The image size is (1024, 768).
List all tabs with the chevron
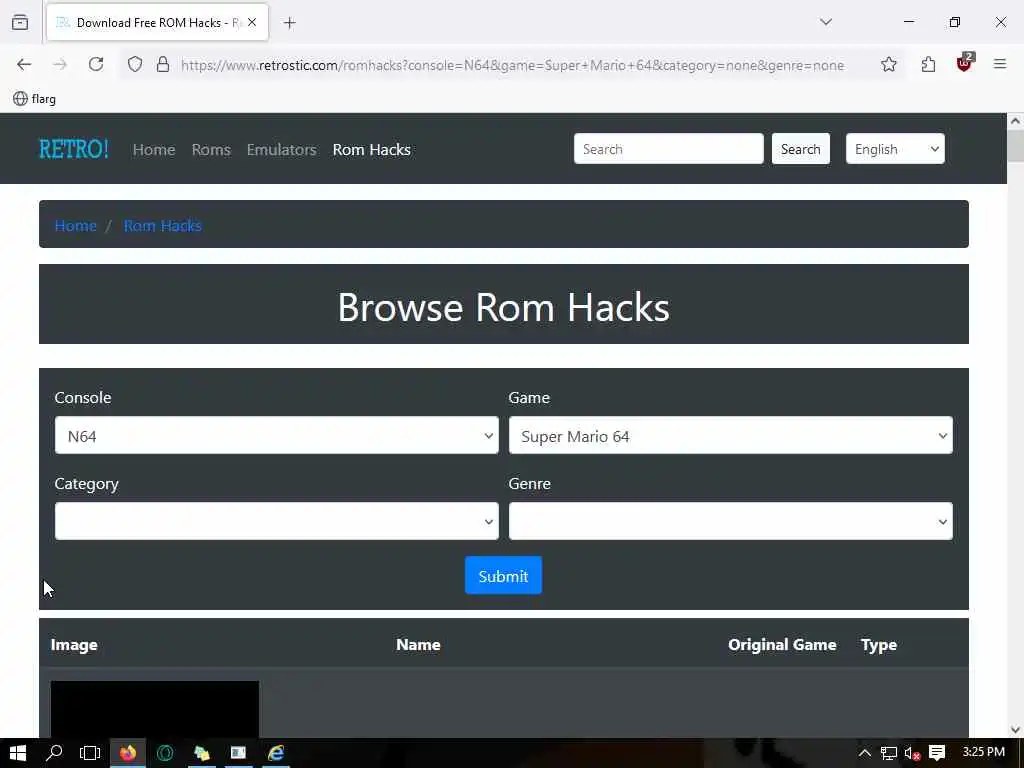tap(826, 22)
